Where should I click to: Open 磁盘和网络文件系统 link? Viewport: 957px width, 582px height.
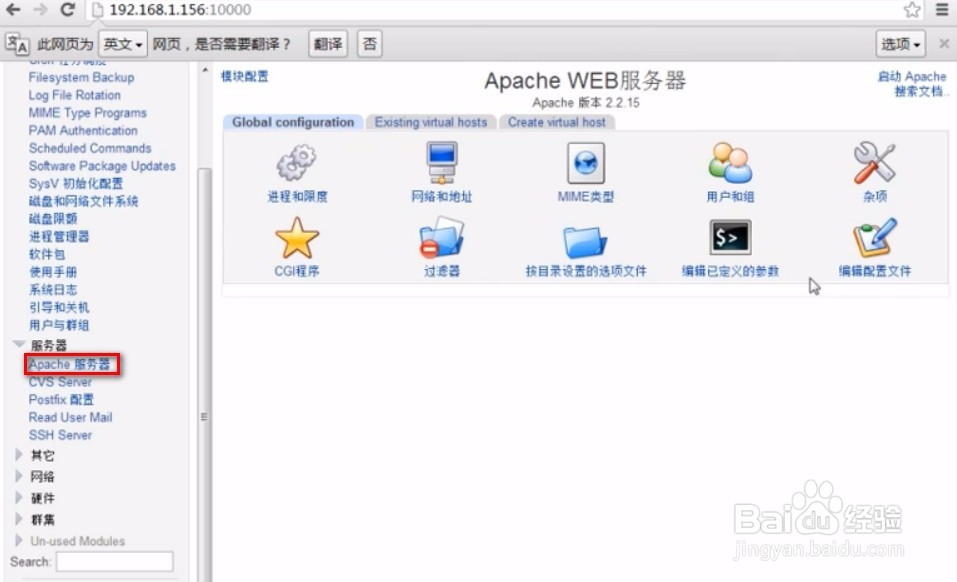tap(83, 201)
